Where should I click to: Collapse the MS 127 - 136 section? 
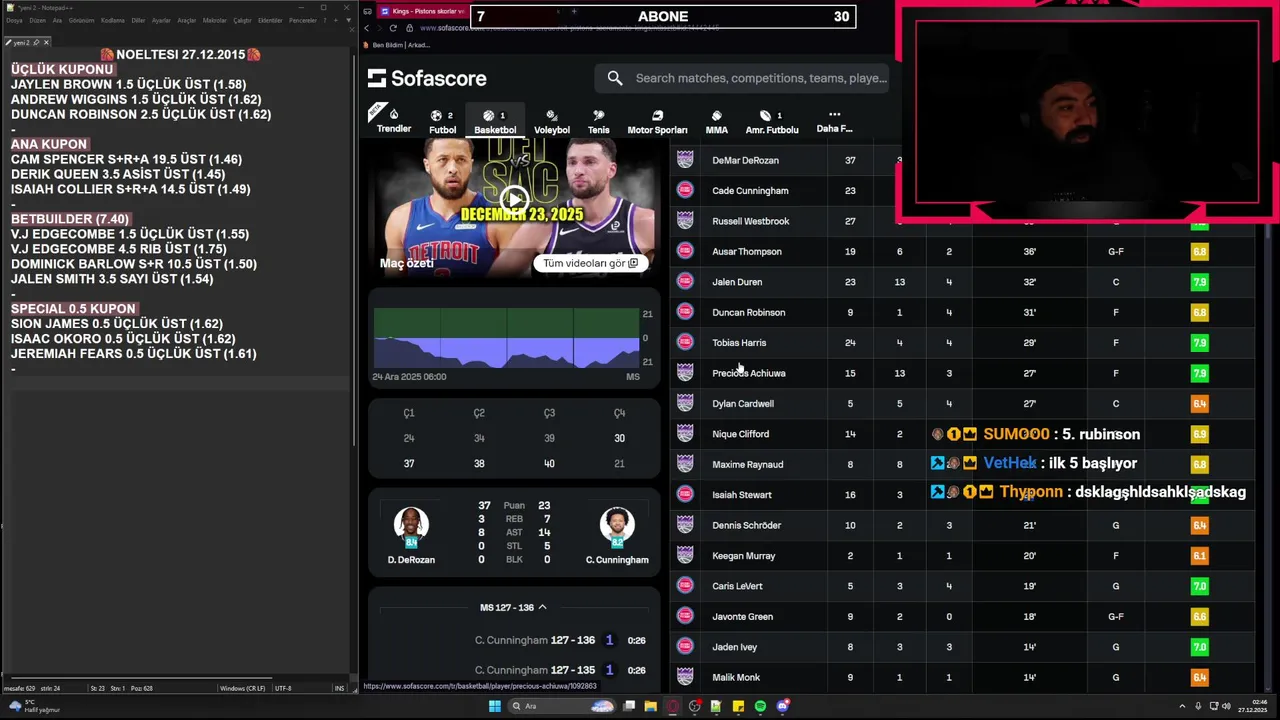513,607
